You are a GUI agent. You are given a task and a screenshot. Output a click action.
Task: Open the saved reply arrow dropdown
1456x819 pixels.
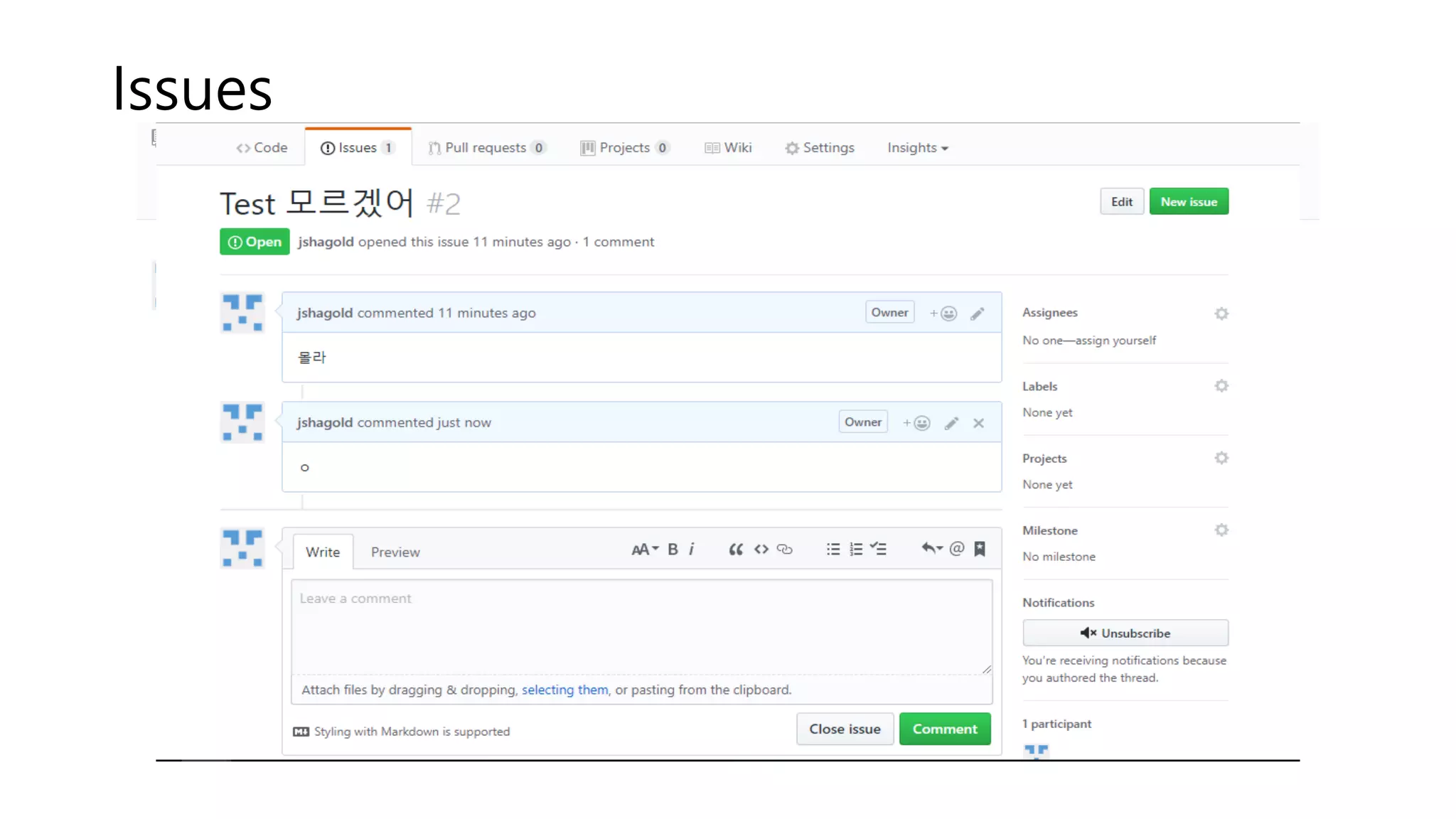[931, 548]
